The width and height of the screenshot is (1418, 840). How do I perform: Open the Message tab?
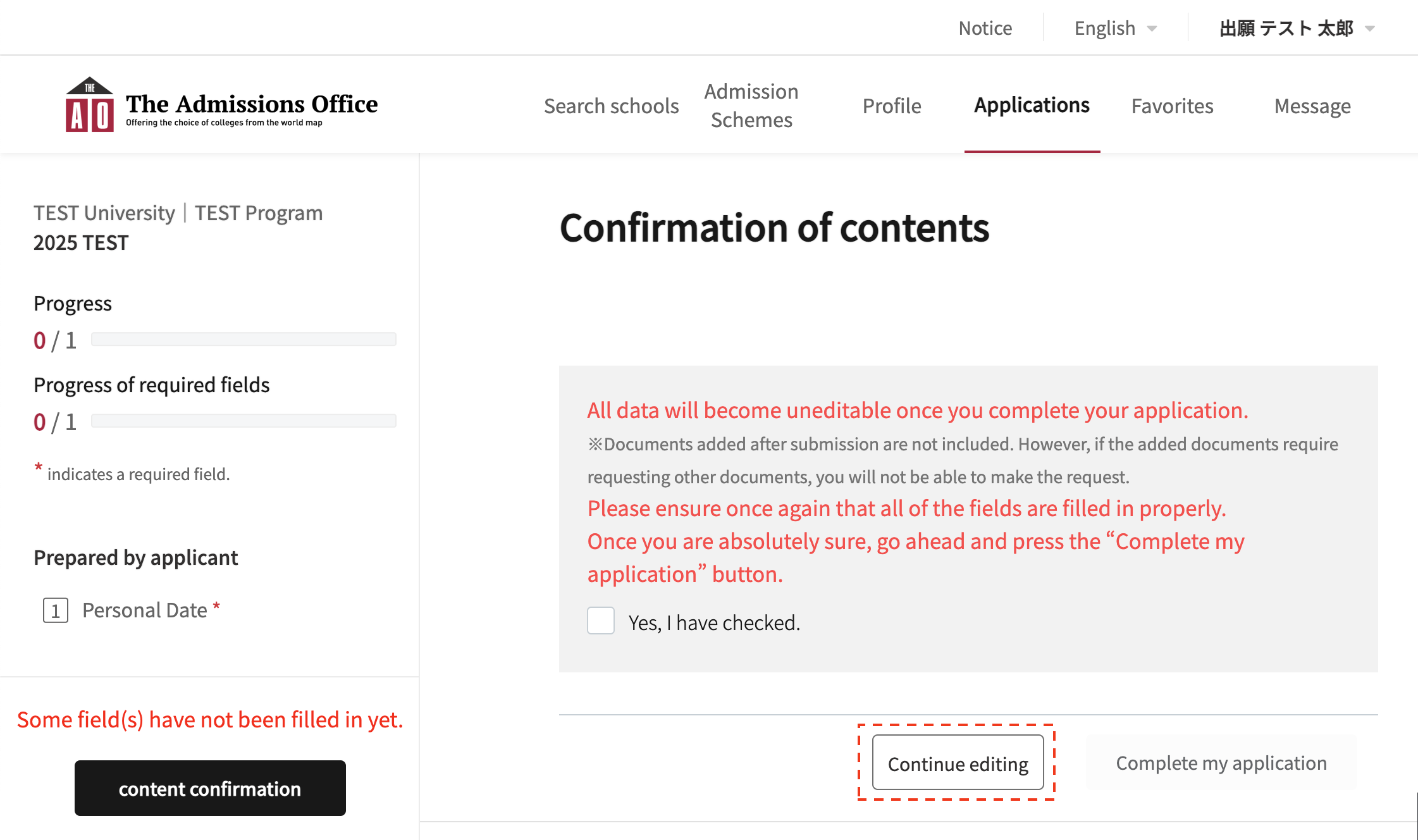pyautogui.click(x=1312, y=106)
